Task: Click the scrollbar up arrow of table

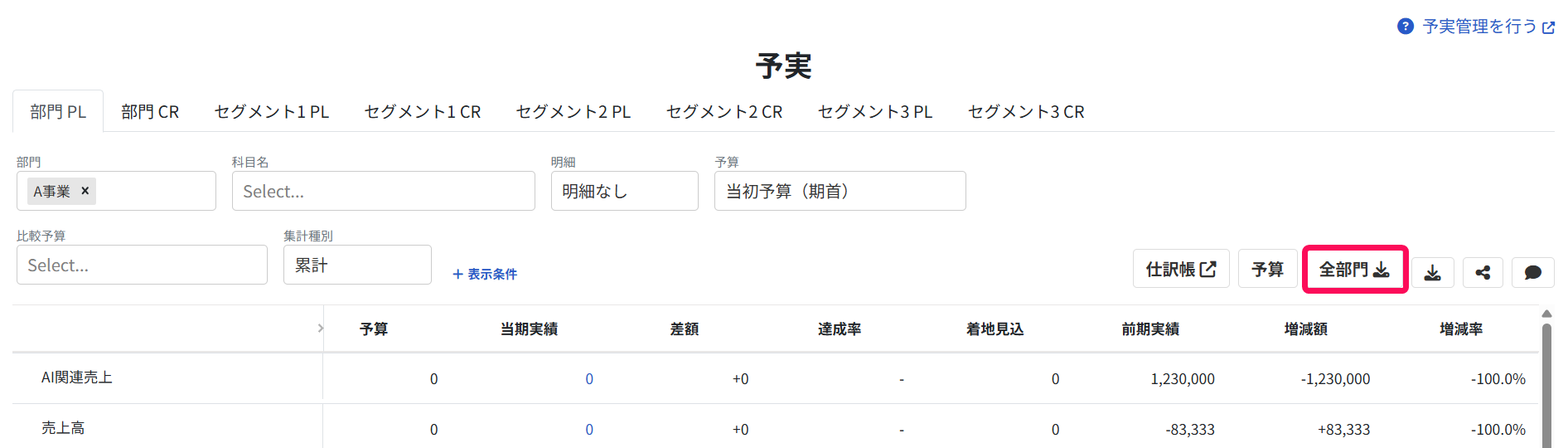Action: 1546,314
